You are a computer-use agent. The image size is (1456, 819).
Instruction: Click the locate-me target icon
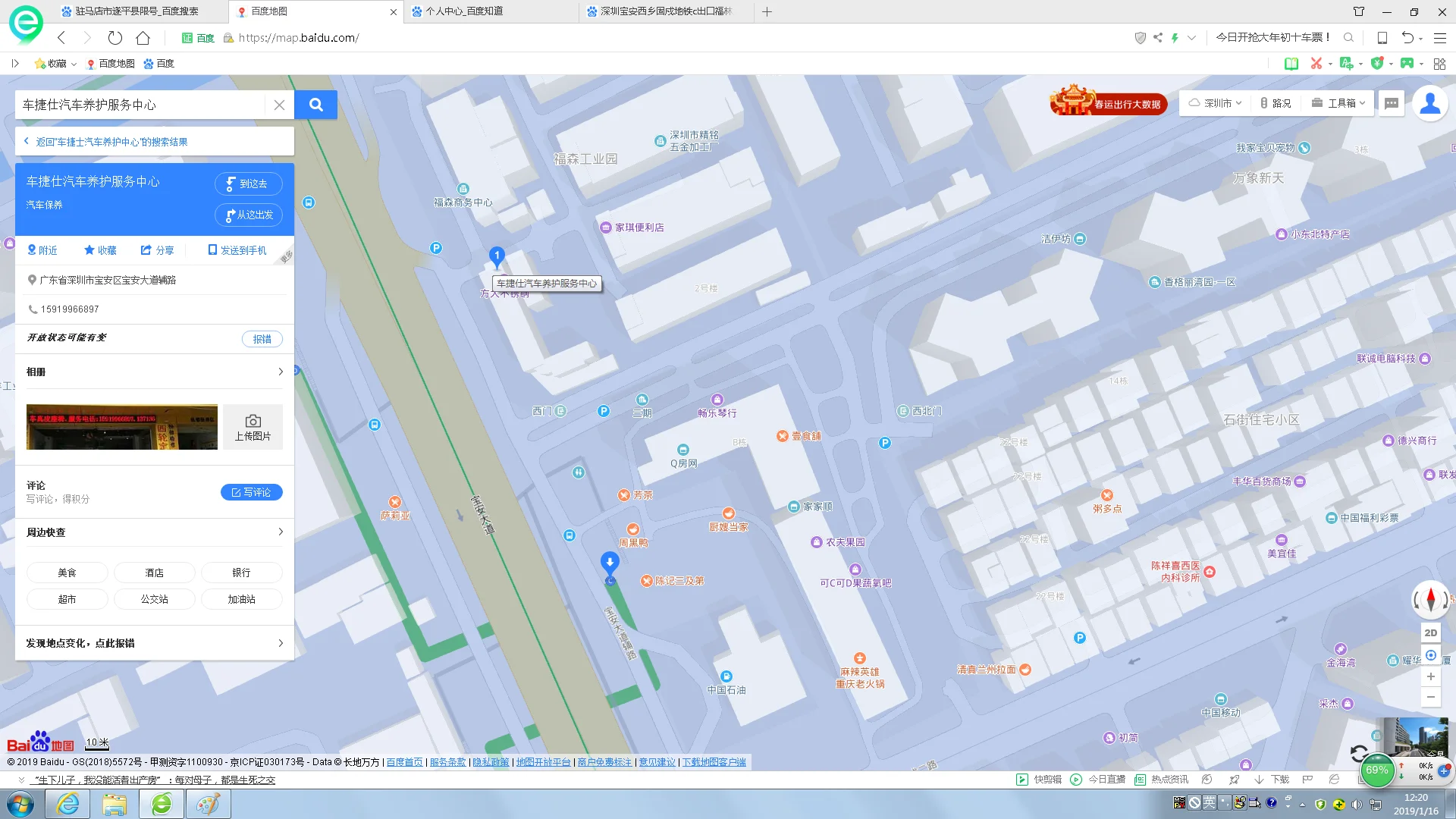click(x=1430, y=655)
